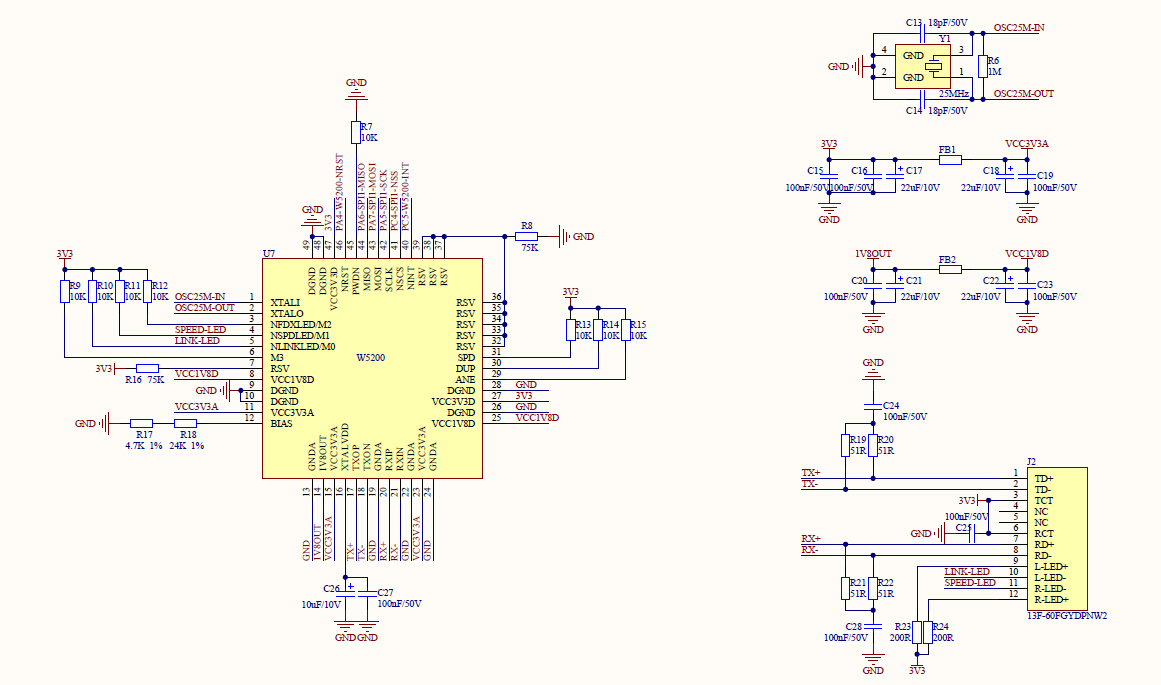Screen dimensions: 1161x685
Task: Pick the R6 1M resistor symbol
Action: 982,67
